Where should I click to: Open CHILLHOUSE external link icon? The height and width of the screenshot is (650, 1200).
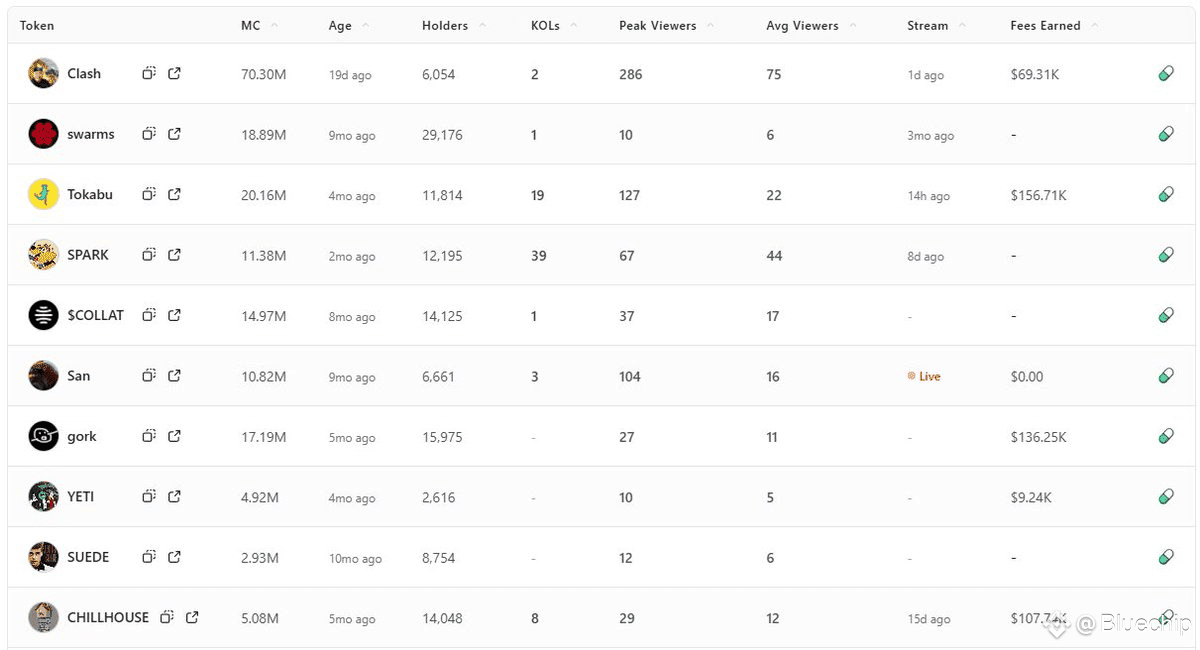click(192, 617)
